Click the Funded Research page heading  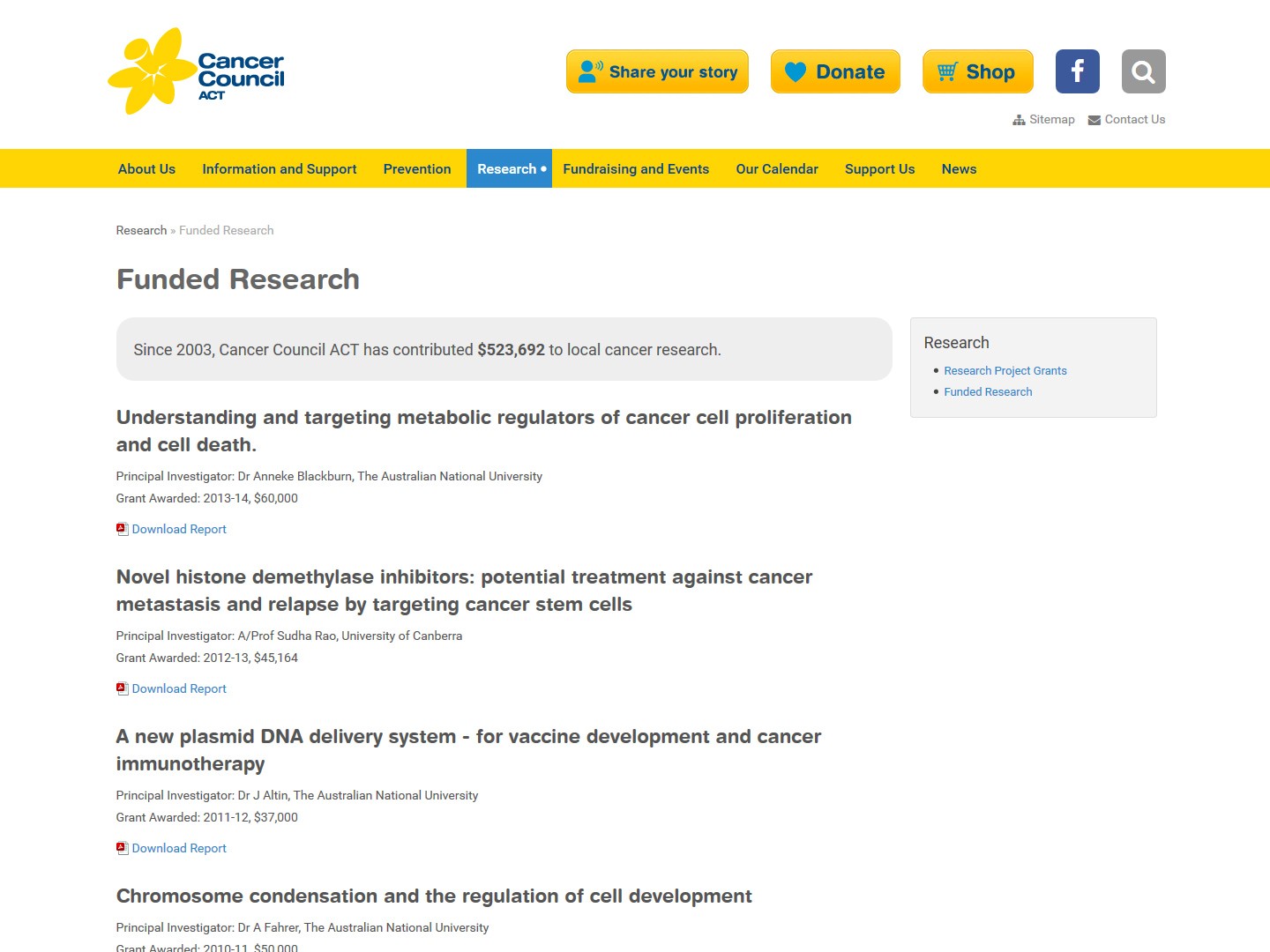(x=238, y=279)
